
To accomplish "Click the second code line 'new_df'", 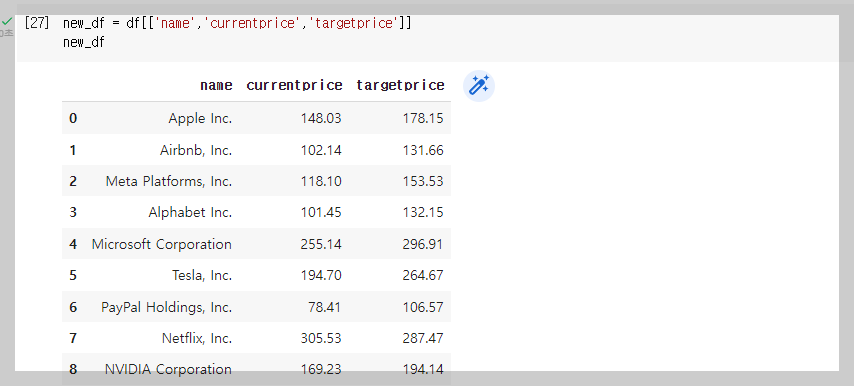I will point(84,42).
